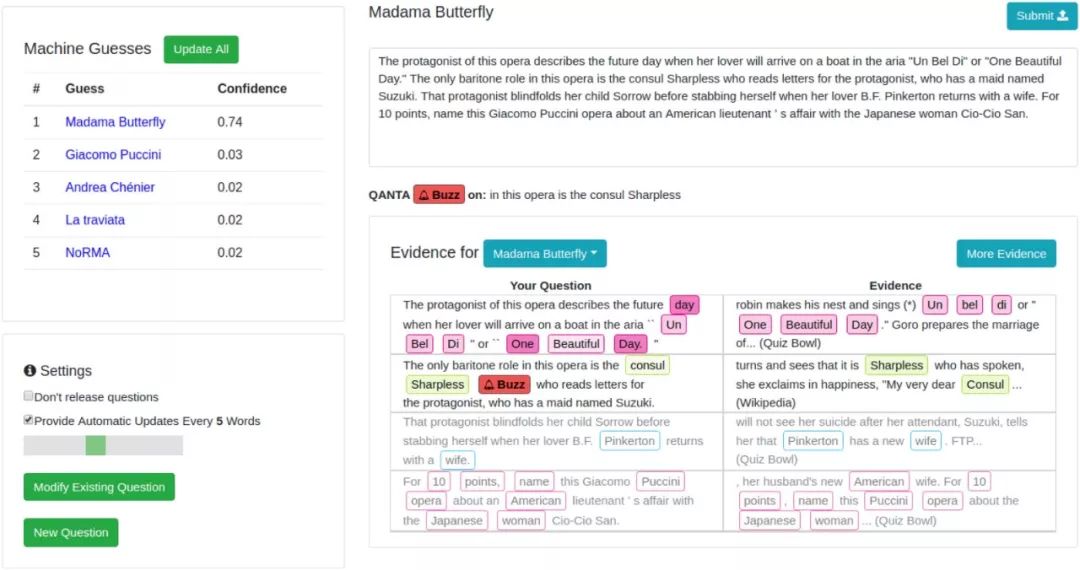Click the Modify Existing Question button
This screenshot has width=1080, height=570.
[x=99, y=487]
